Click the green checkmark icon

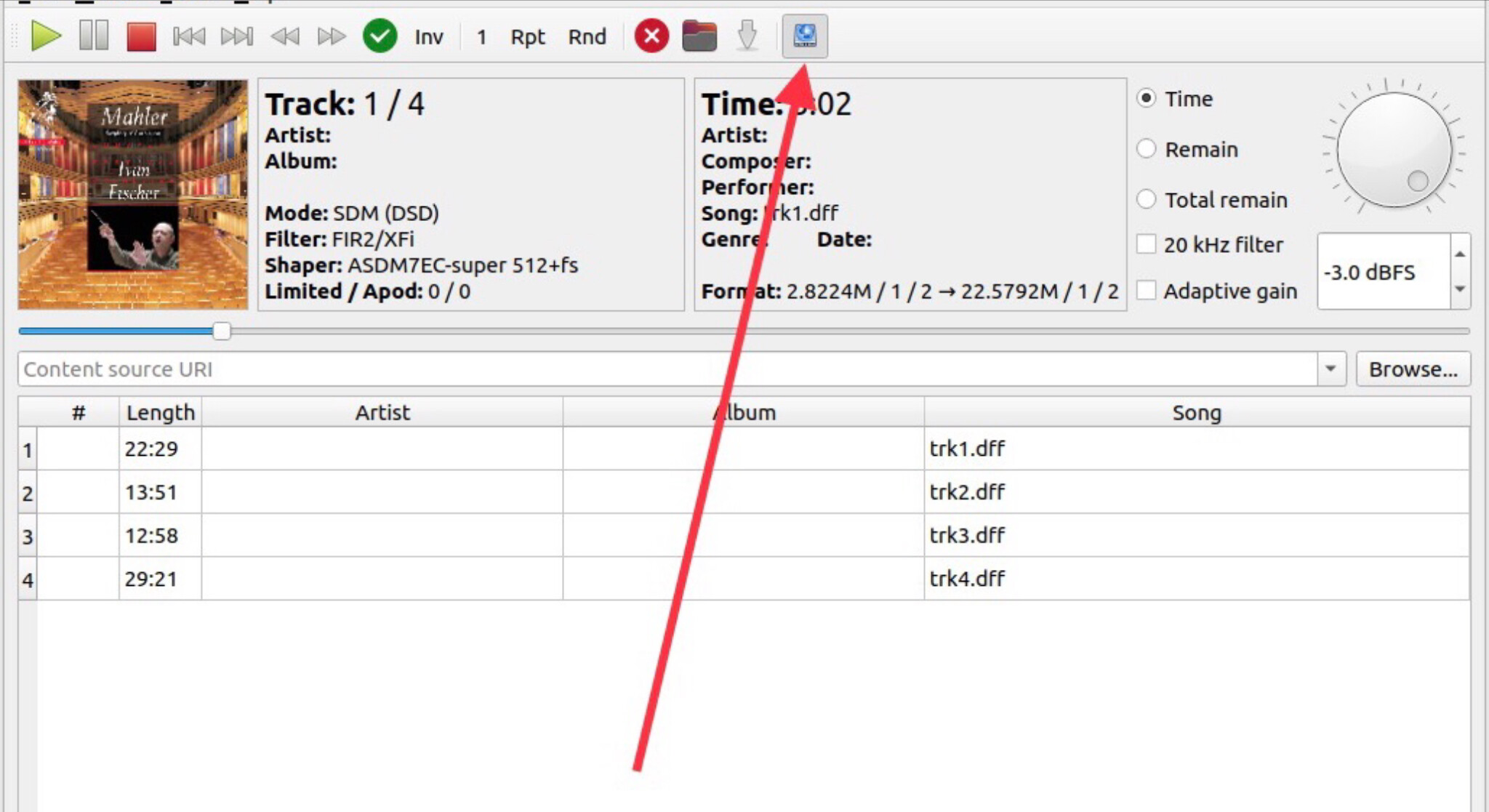380,36
